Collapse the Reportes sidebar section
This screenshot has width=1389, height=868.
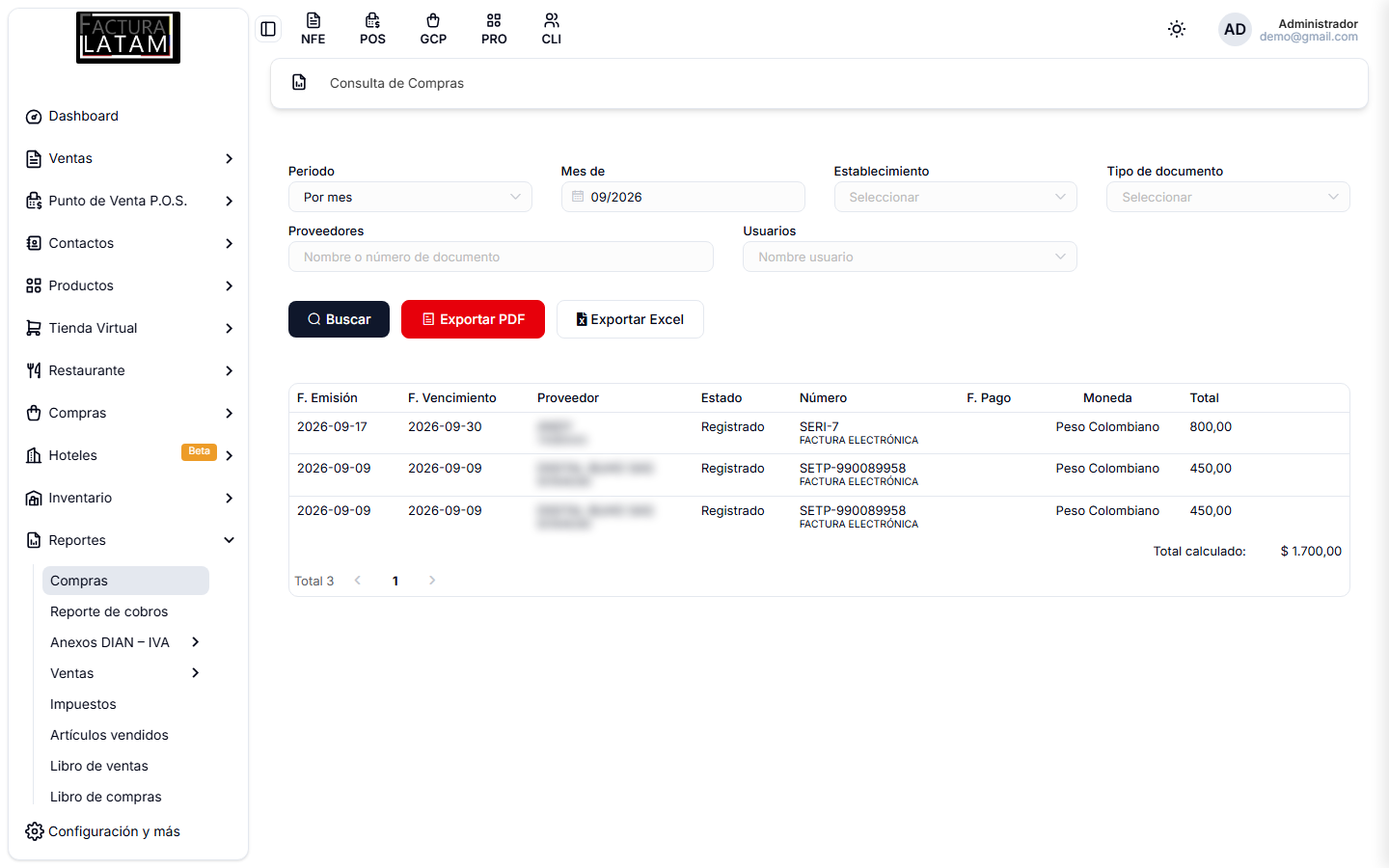click(x=128, y=540)
